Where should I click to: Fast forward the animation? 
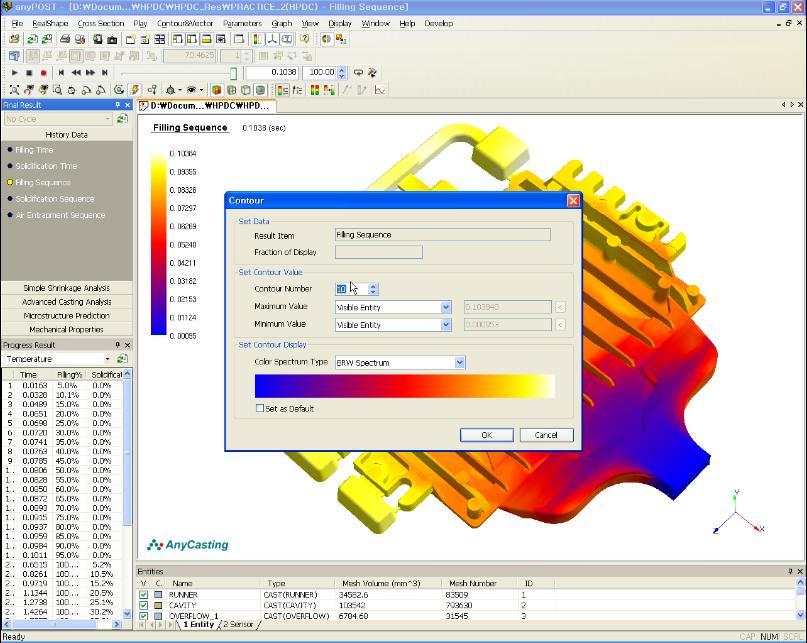pyautogui.click(x=91, y=73)
